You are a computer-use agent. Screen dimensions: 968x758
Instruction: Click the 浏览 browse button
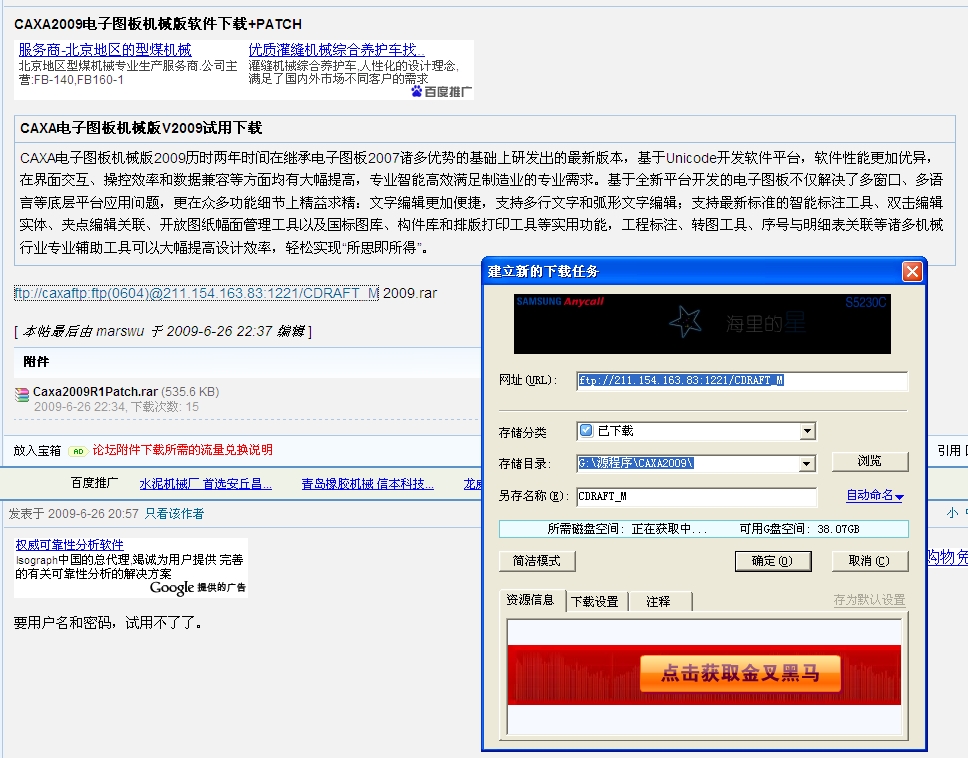point(870,461)
